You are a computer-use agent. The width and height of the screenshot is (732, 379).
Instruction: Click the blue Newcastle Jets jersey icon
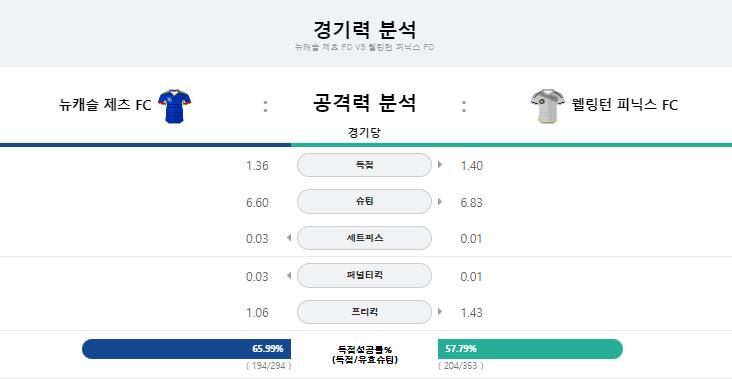[x=175, y=106]
